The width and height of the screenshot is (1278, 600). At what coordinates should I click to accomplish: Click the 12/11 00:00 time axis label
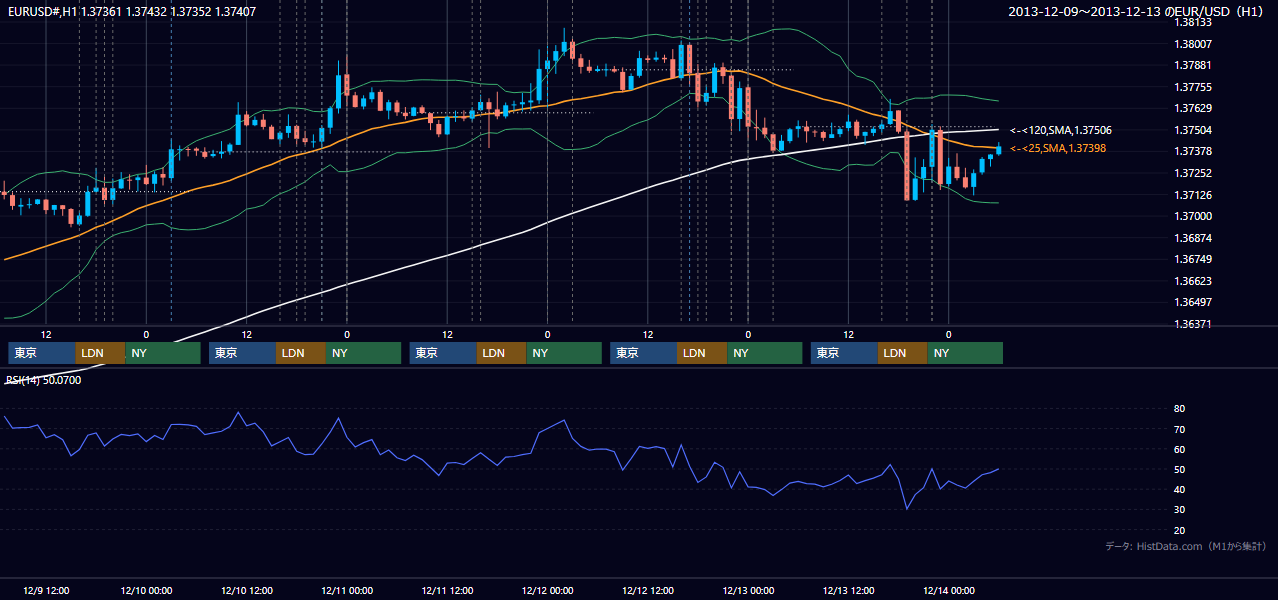347,590
